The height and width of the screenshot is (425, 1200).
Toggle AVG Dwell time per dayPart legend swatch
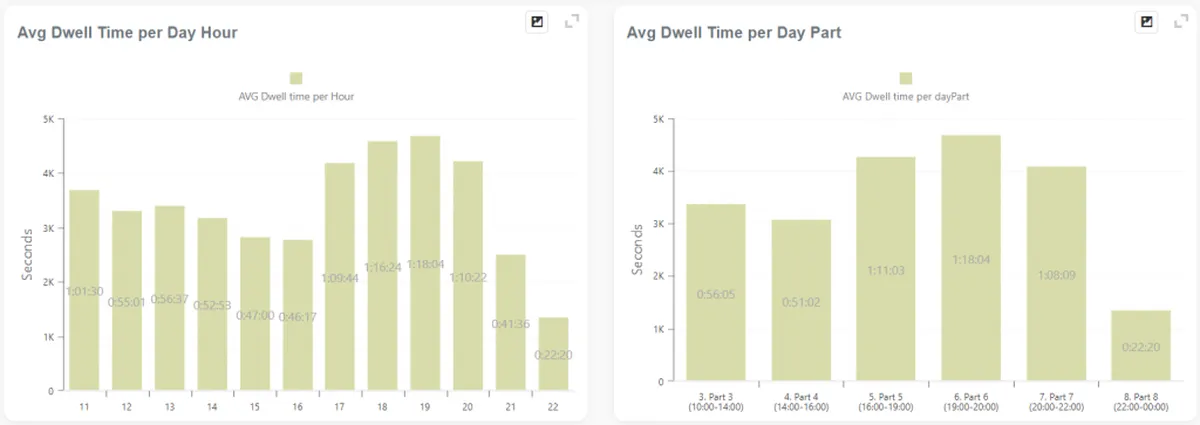click(x=906, y=78)
